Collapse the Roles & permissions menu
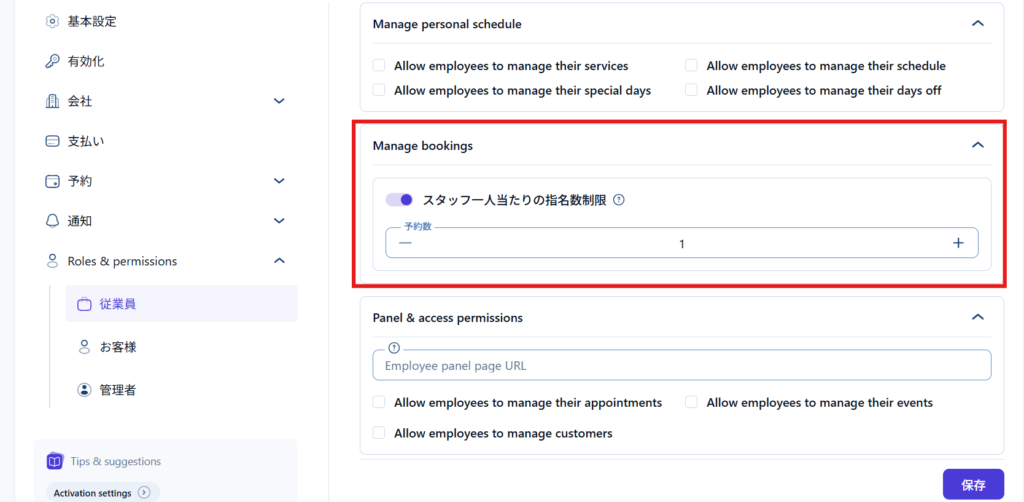Image resolution: width=1024 pixels, height=502 pixels. coord(279,261)
